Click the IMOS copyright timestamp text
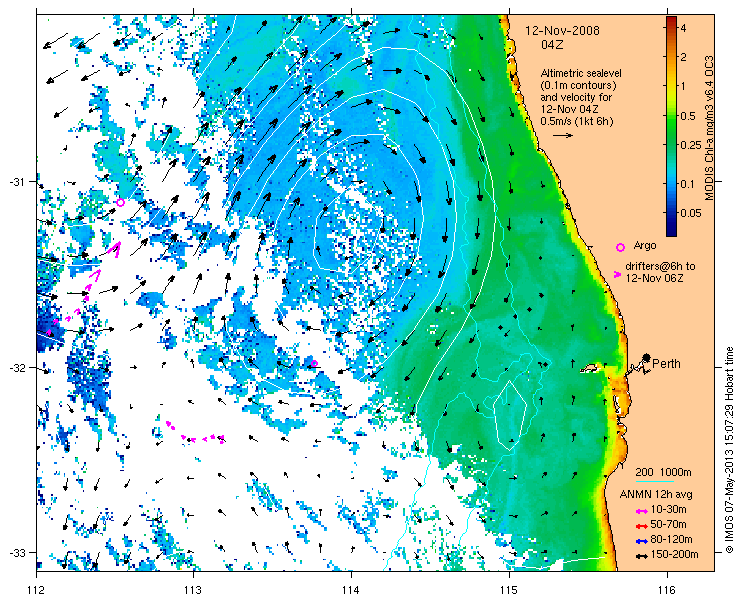The height and width of the screenshot is (600, 740). (x=730, y=450)
